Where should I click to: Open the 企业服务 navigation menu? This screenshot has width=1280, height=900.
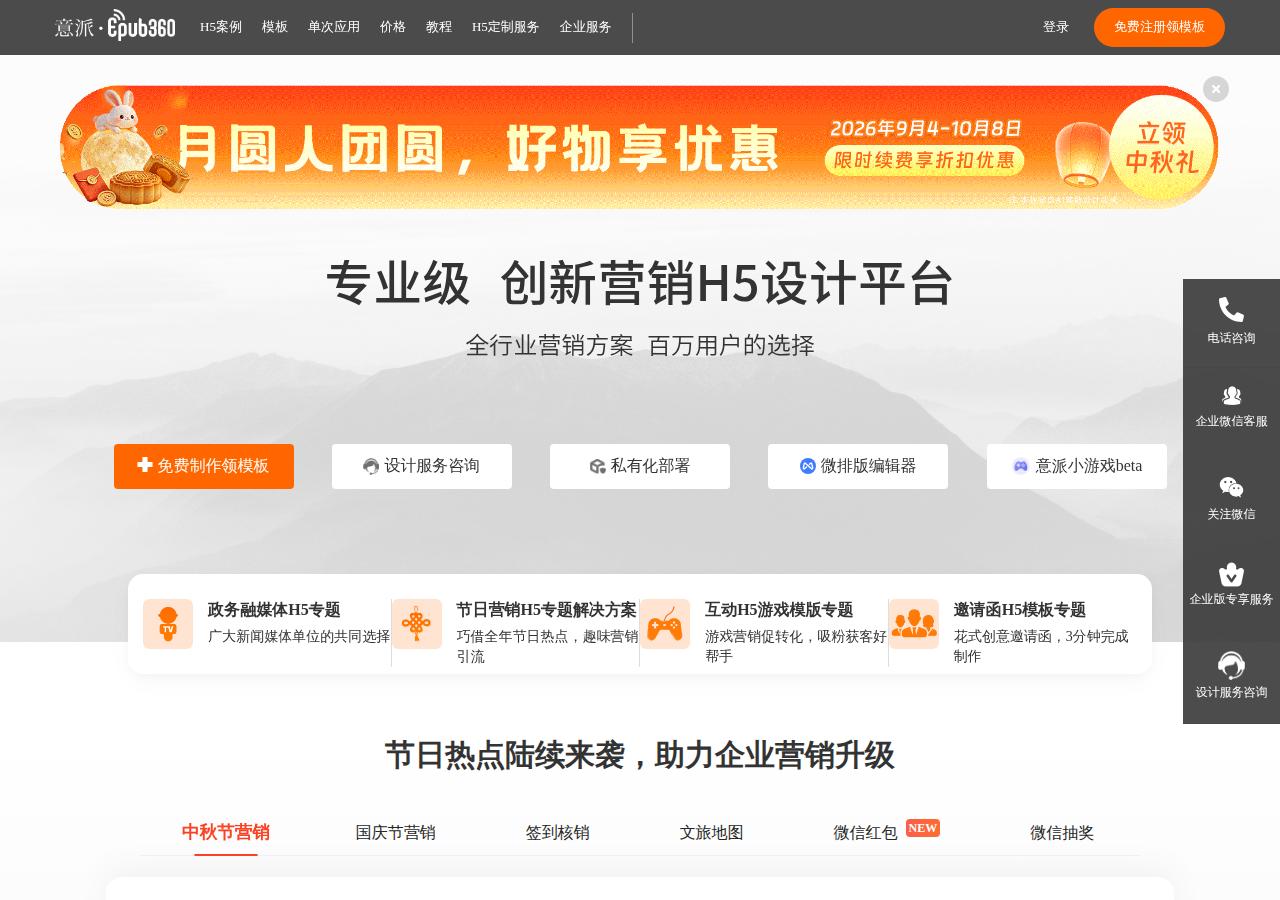tap(586, 27)
